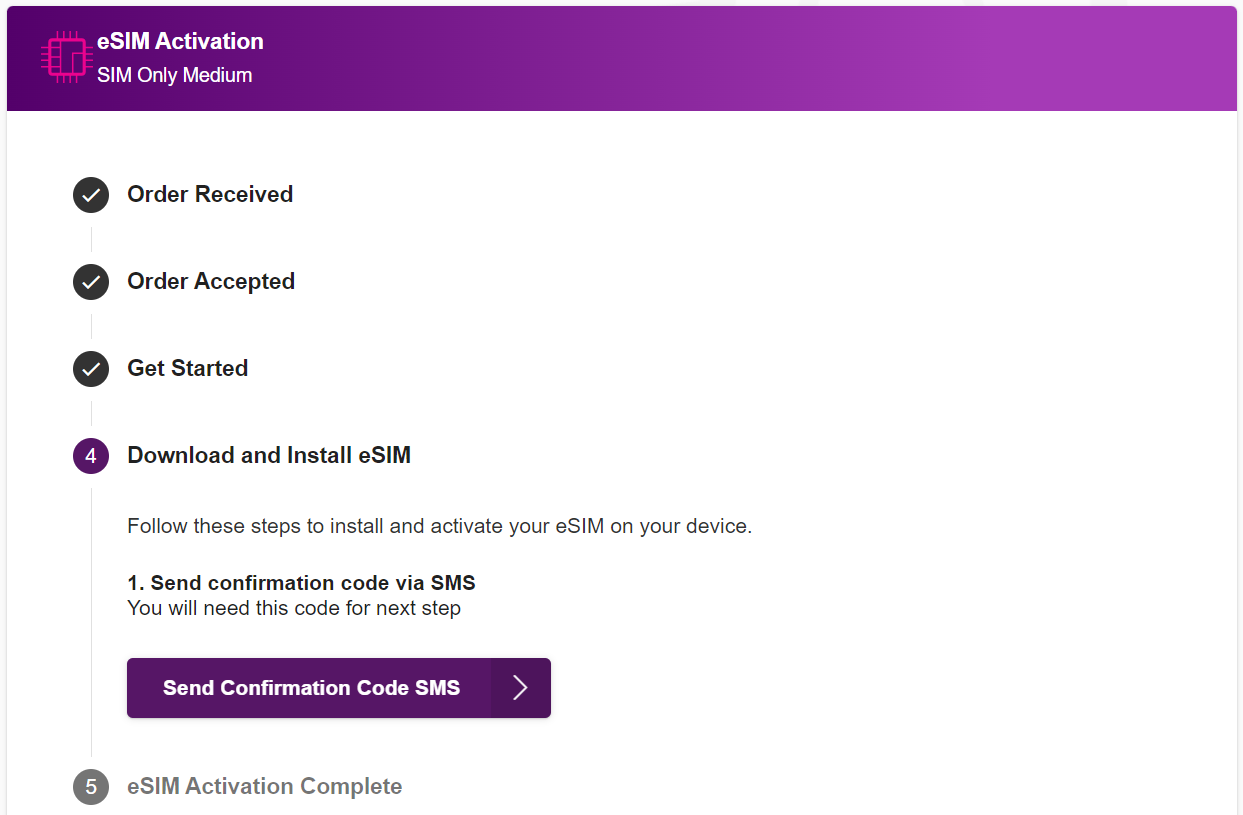The height and width of the screenshot is (815, 1243).
Task: Expand the eSIM Activation Complete step
Action: click(265, 787)
